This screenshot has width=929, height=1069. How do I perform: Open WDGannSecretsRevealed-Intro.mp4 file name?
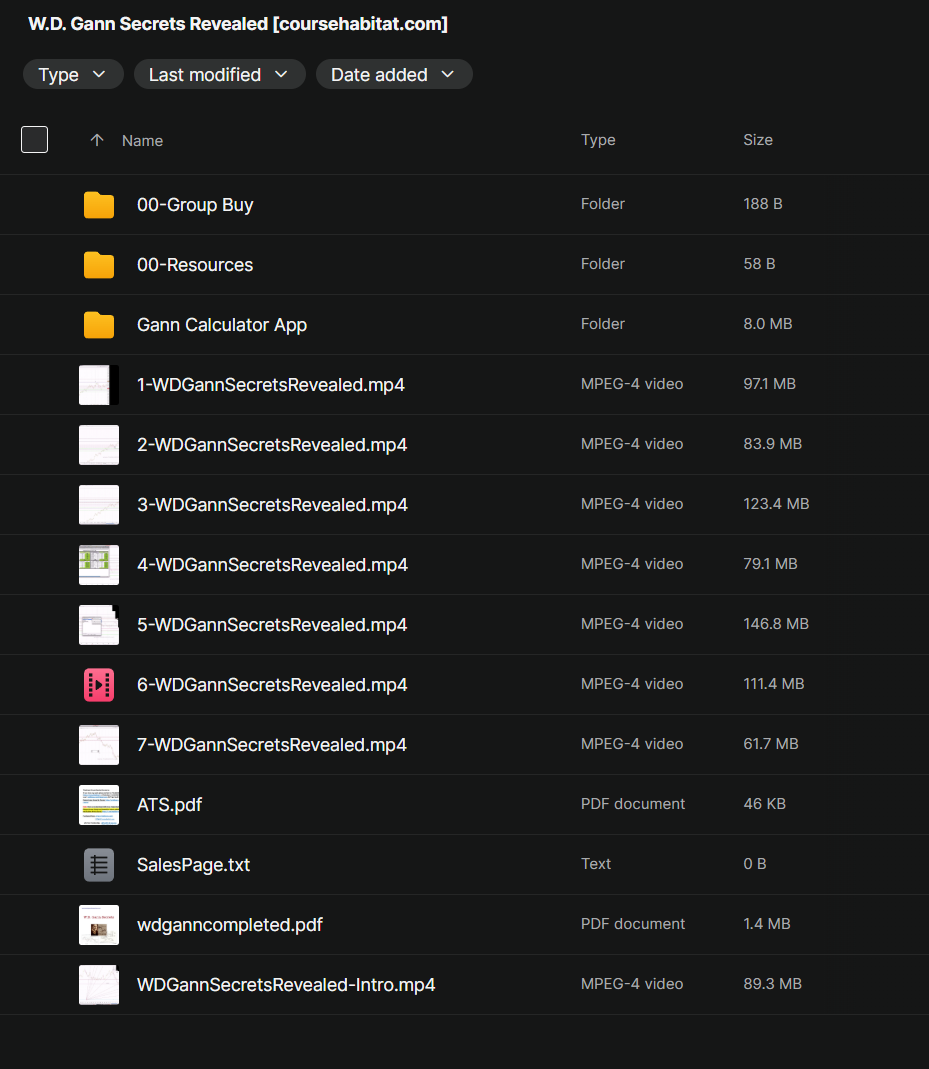tap(286, 985)
